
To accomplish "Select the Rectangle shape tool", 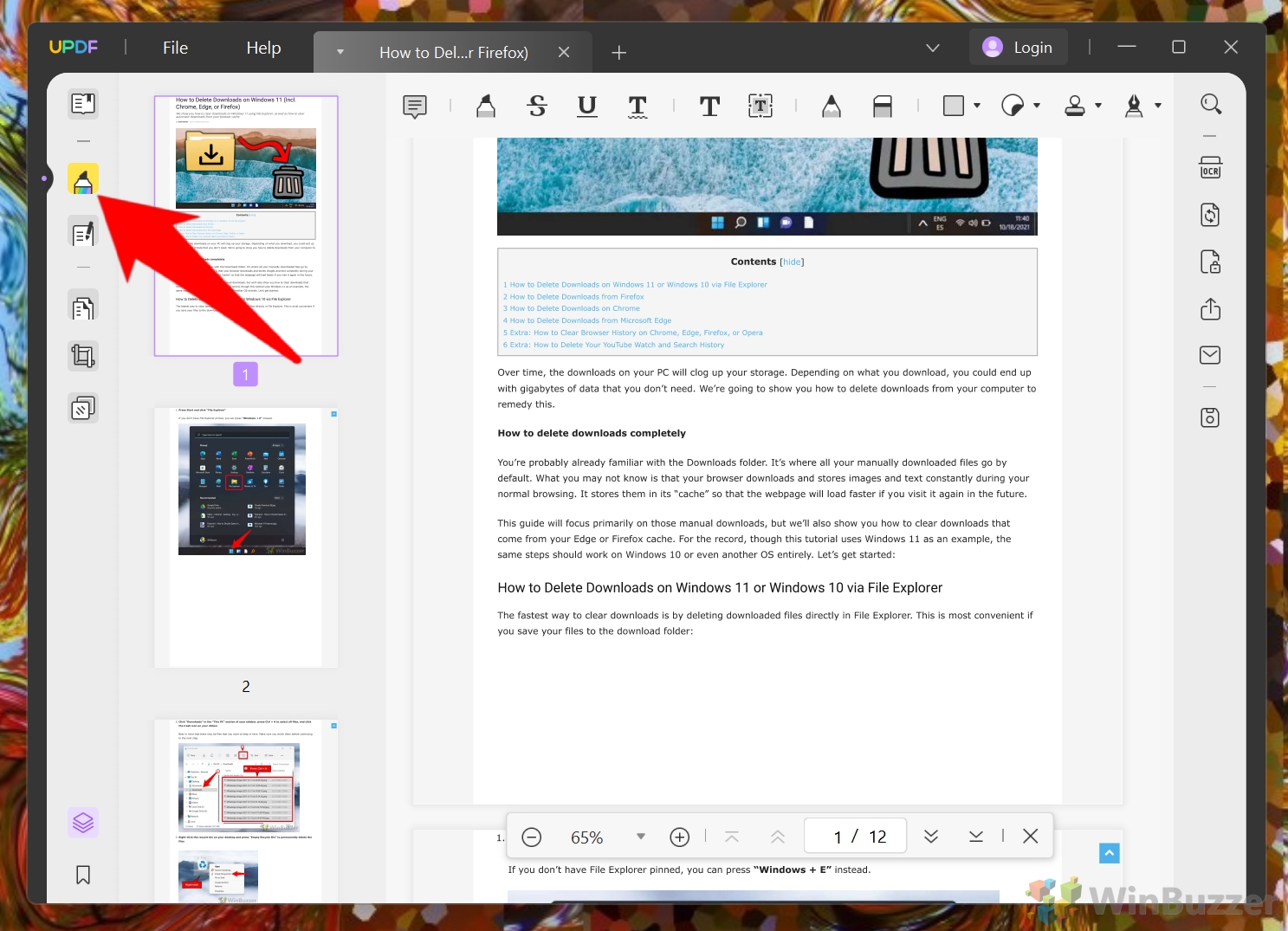I will pos(954,106).
